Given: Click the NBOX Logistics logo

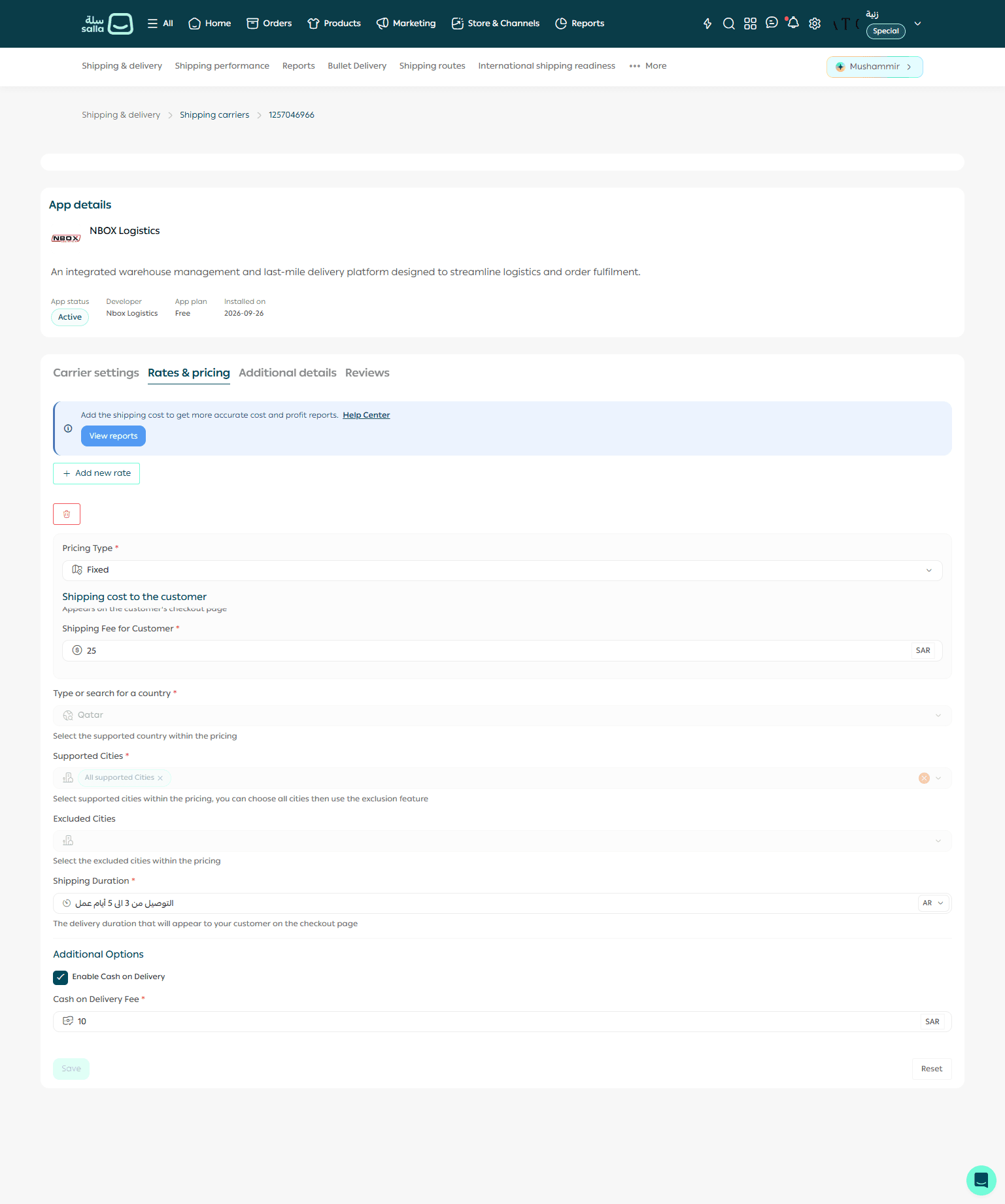Looking at the screenshot, I should coord(66,239).
